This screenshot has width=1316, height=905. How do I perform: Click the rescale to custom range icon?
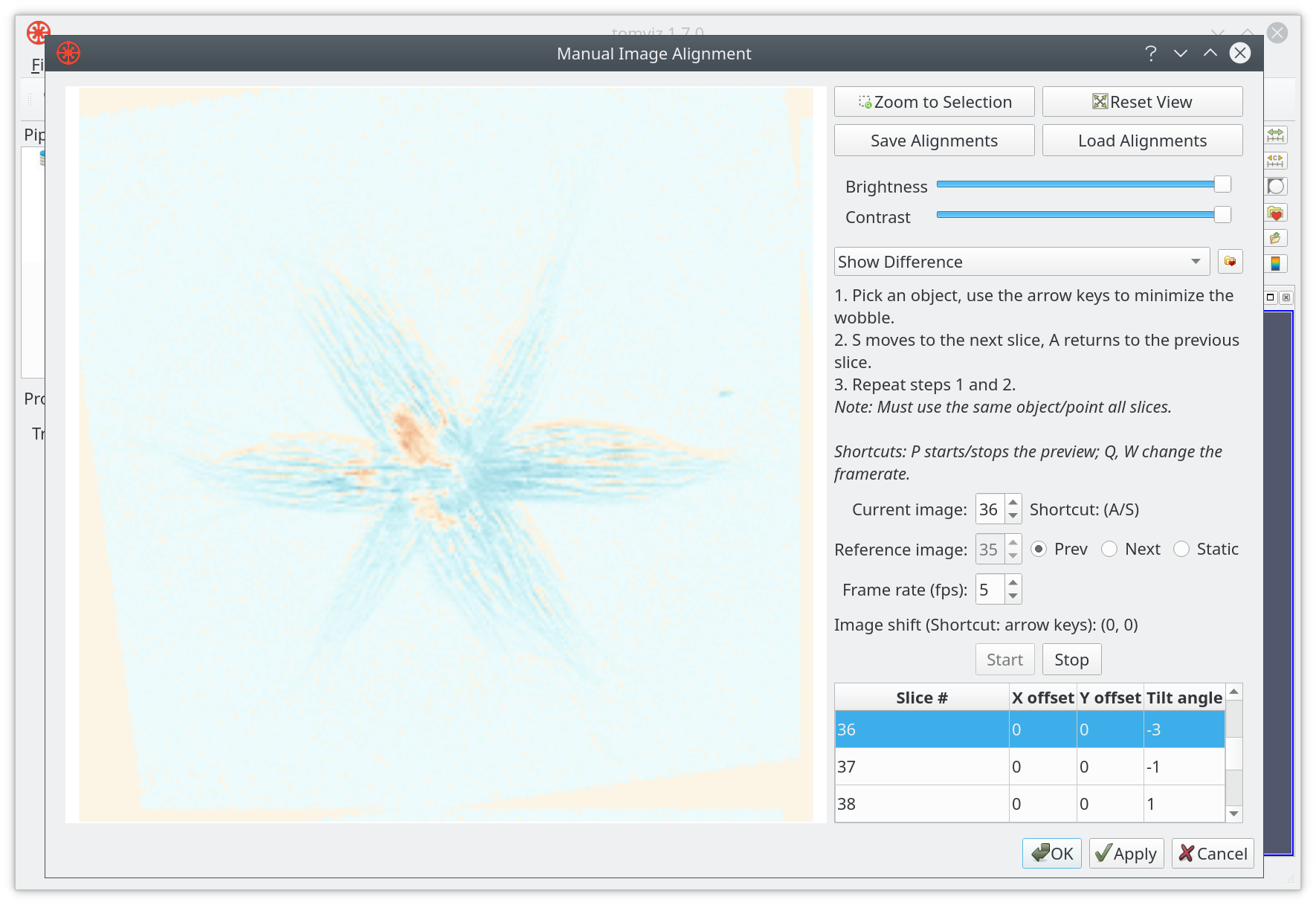(1276, 161)
